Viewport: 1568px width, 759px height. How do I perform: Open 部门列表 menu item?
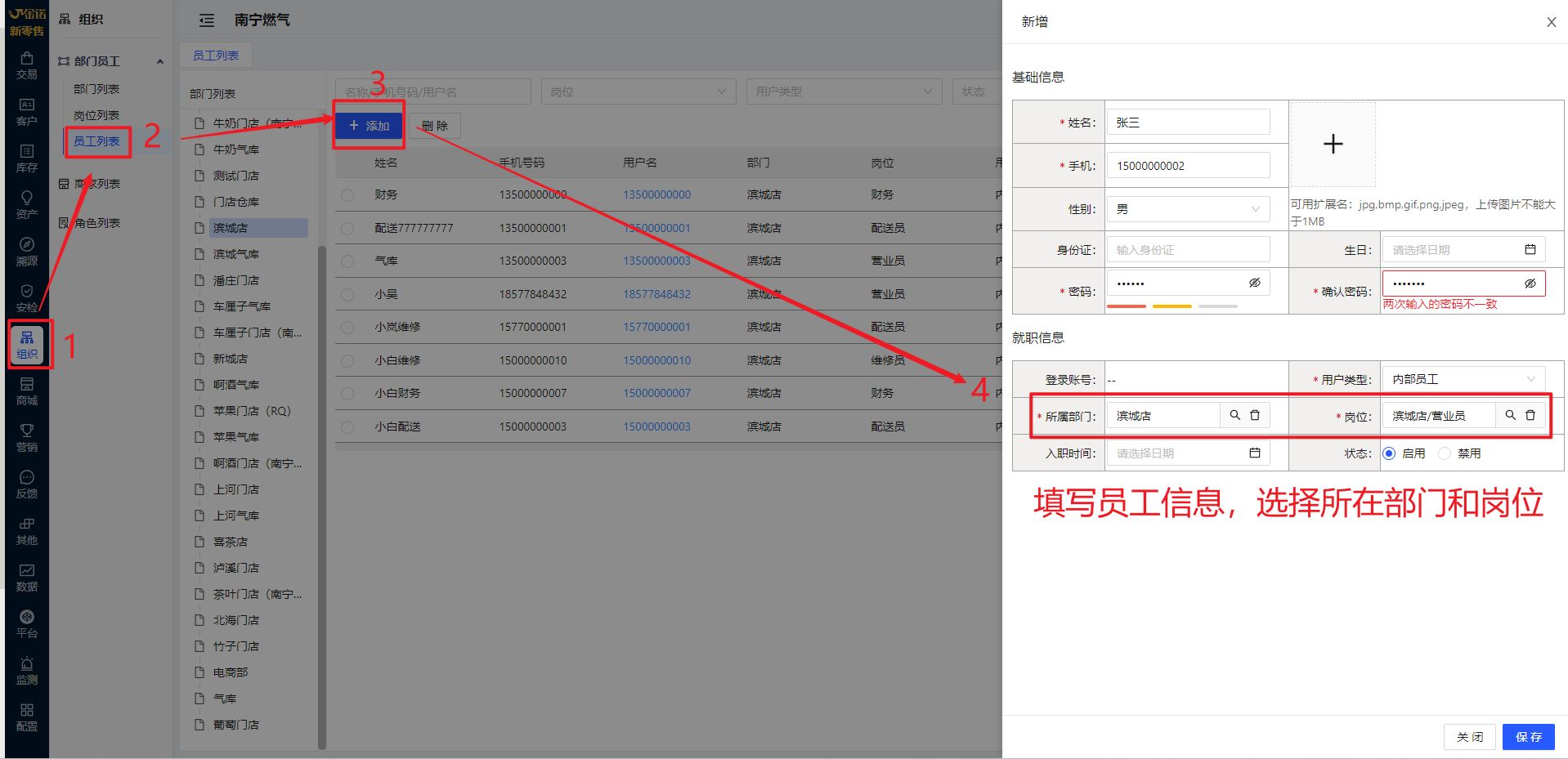pyautogui.click(x=96, y=89)
